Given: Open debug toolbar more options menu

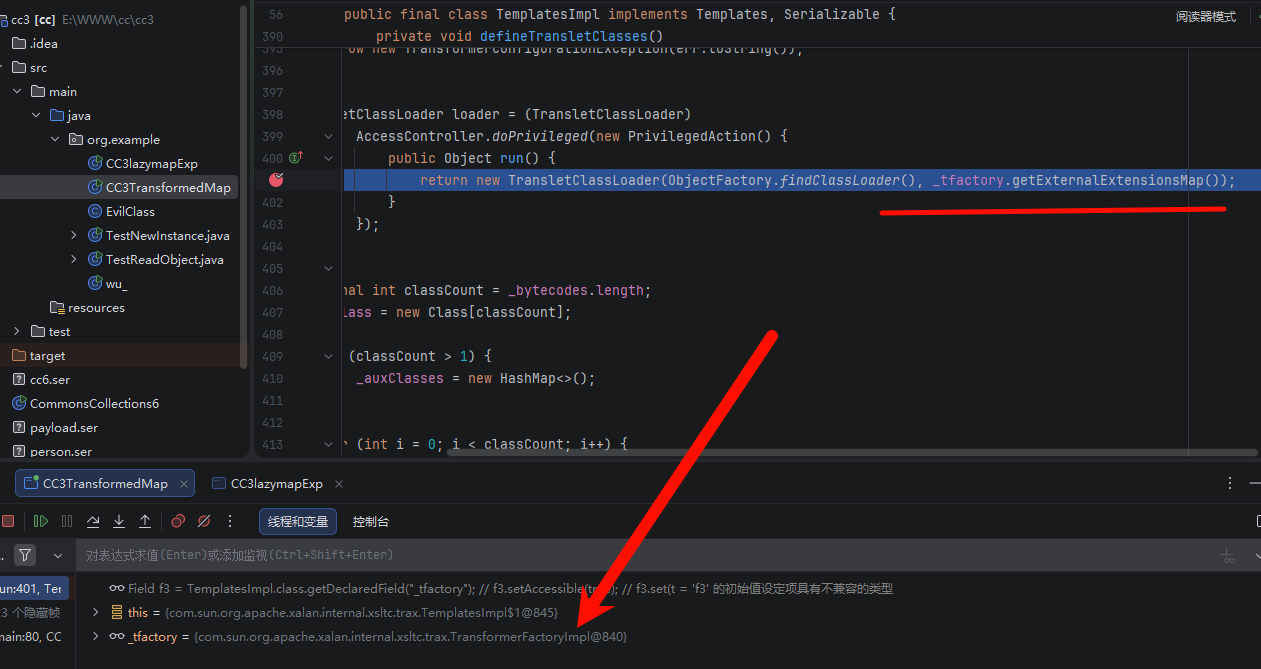Looking at the screenshot, I should click(x=230, y=521).
